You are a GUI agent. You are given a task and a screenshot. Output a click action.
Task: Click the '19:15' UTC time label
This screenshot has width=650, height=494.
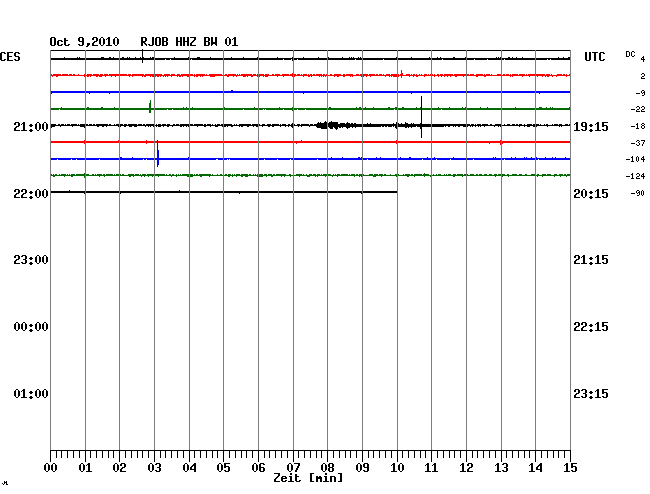[x=591, y=126]
